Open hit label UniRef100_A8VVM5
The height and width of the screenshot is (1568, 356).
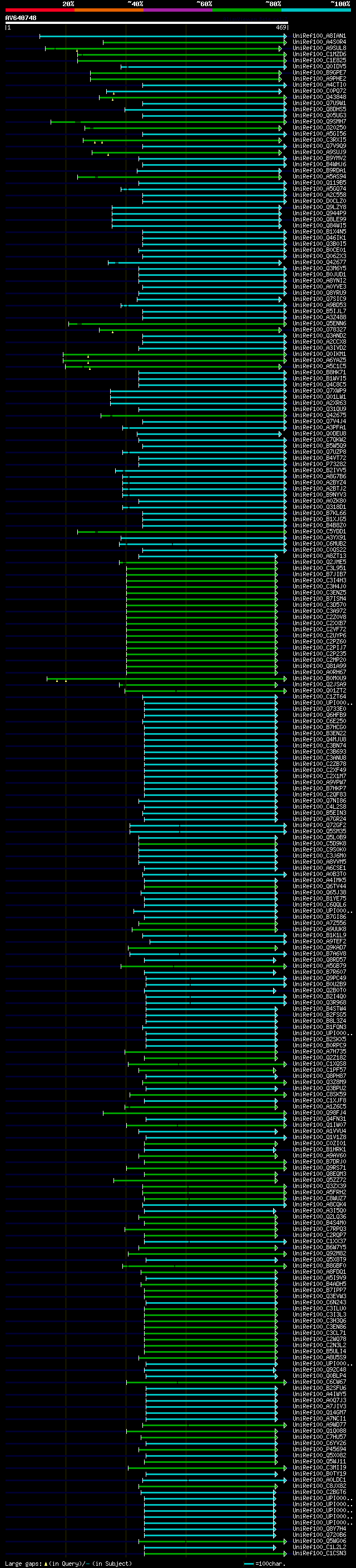319,861
